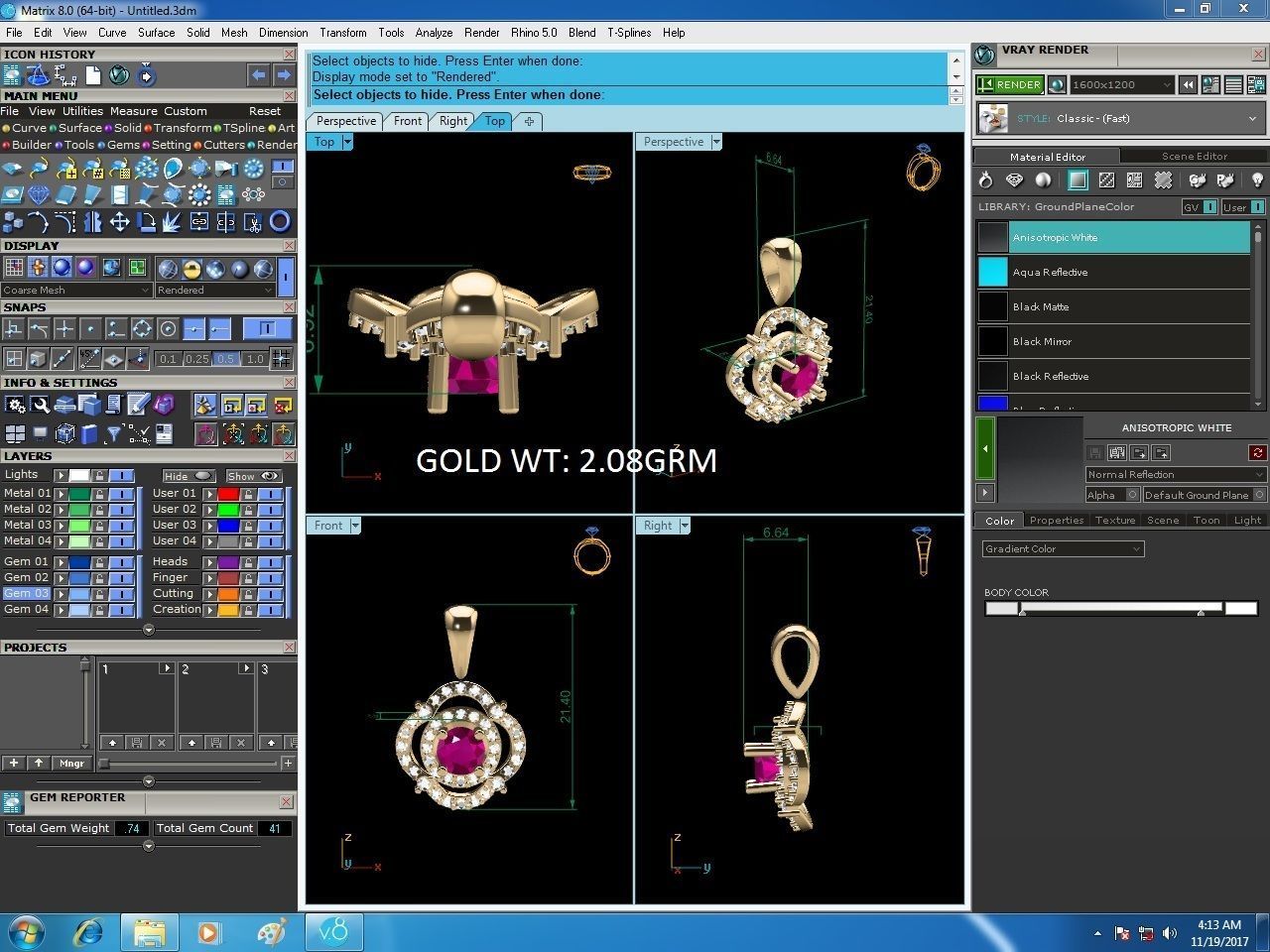1270x952 pixels.
Task: Open the Perspective viewport title dropdown arrow
Action: 716,142
